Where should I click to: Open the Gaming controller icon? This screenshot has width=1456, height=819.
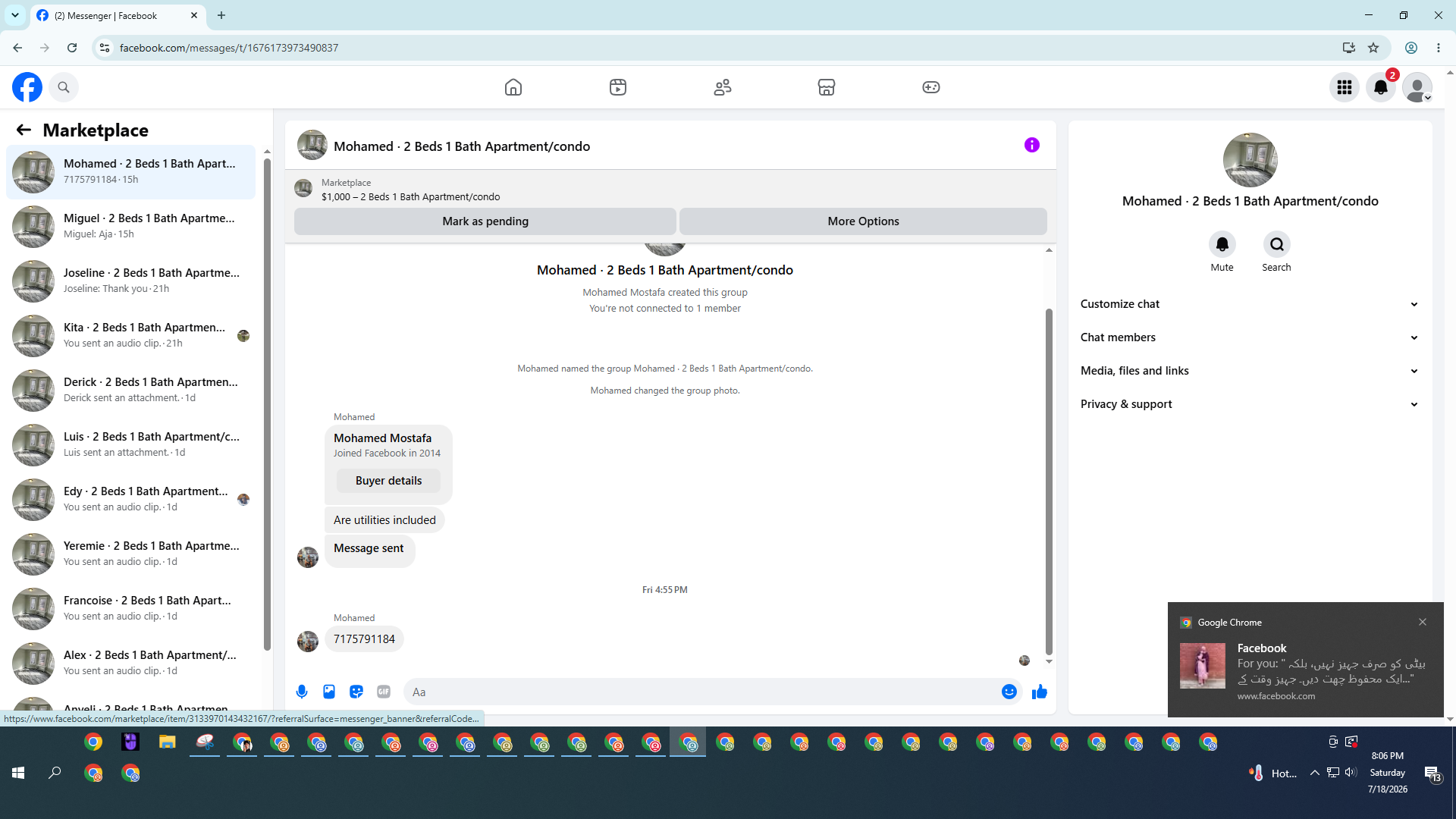[x=931, y=87]
